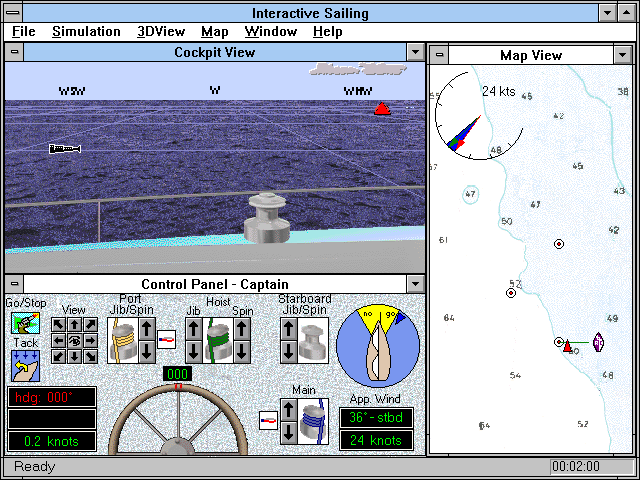Click the Main winch with blue rope
640x480 pixels.
point(313,422)
